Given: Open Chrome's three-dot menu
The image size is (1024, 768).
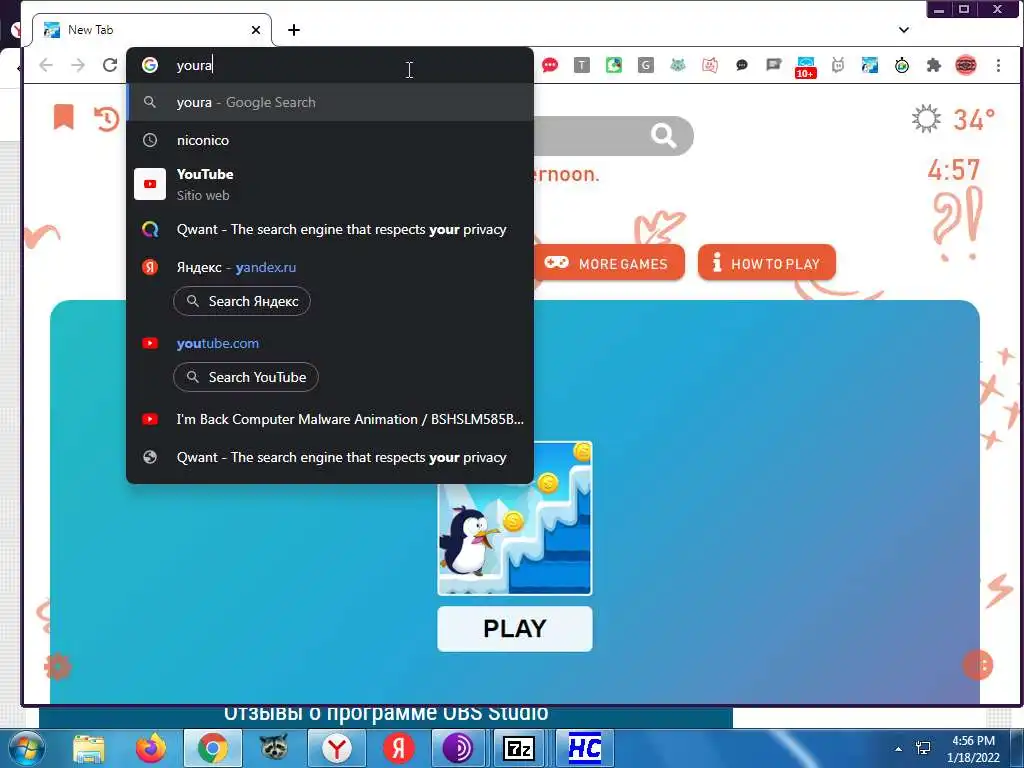Looking at the screenshot, I should click(998, 65).
